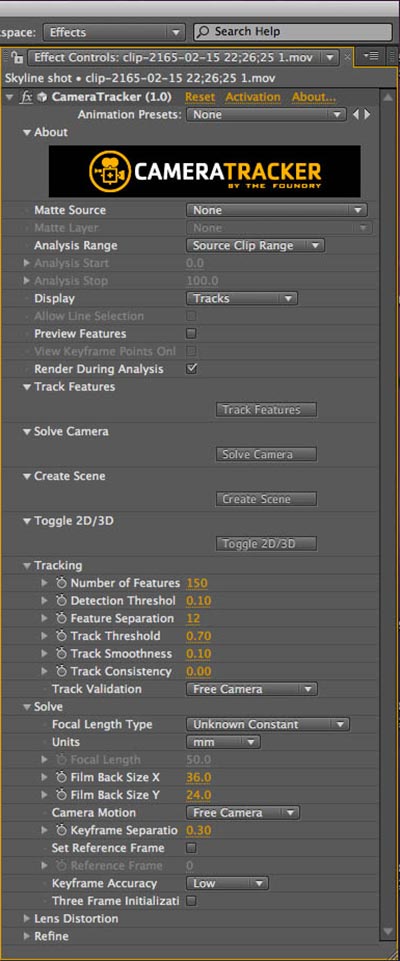400x961 pixels.
Task: Click the Track Features button
Action: click(266, 410)
